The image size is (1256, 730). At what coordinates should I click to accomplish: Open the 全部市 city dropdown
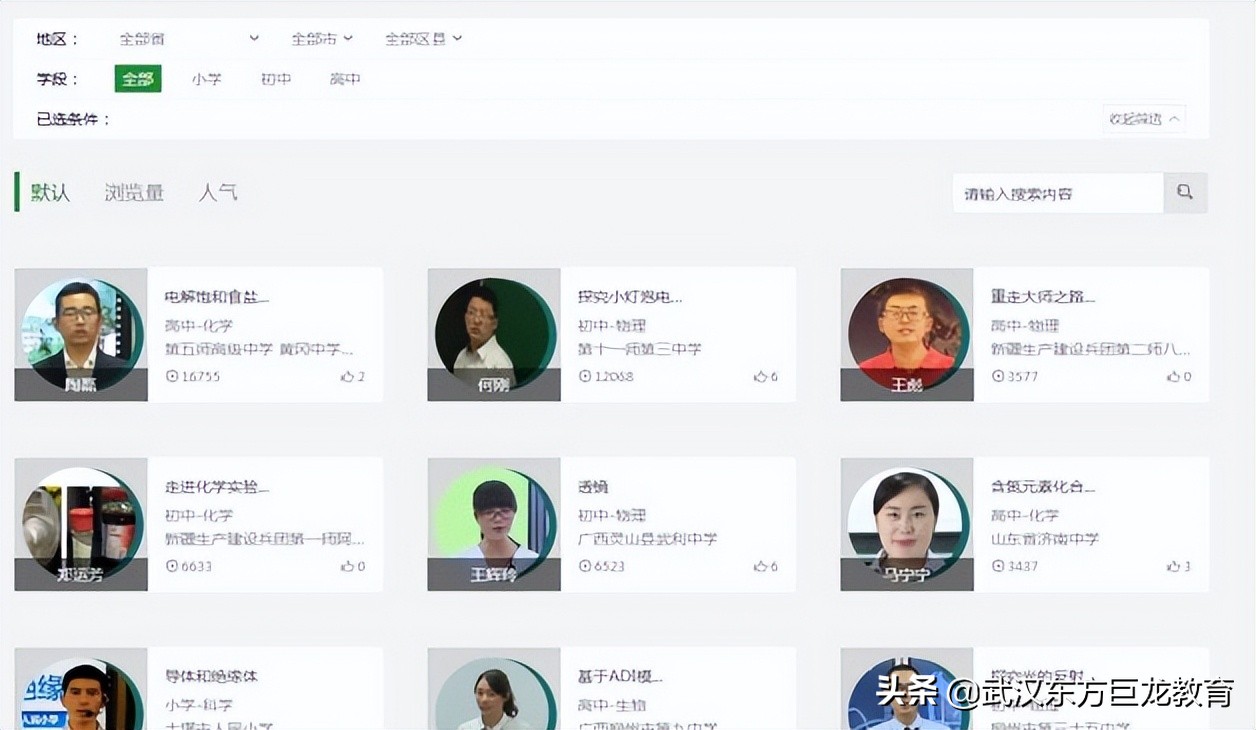318,38
